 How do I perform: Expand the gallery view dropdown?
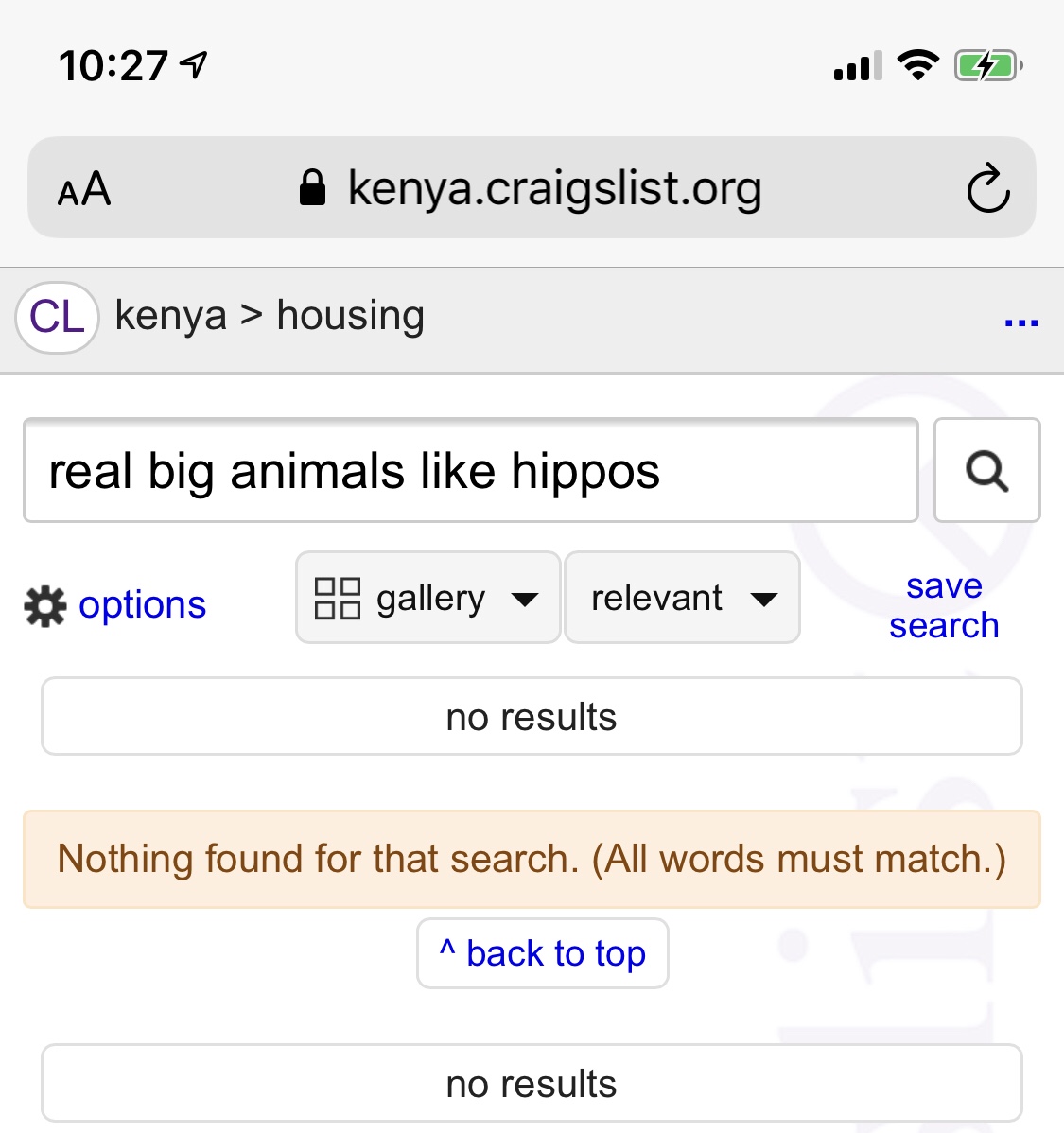click(524, 599)
